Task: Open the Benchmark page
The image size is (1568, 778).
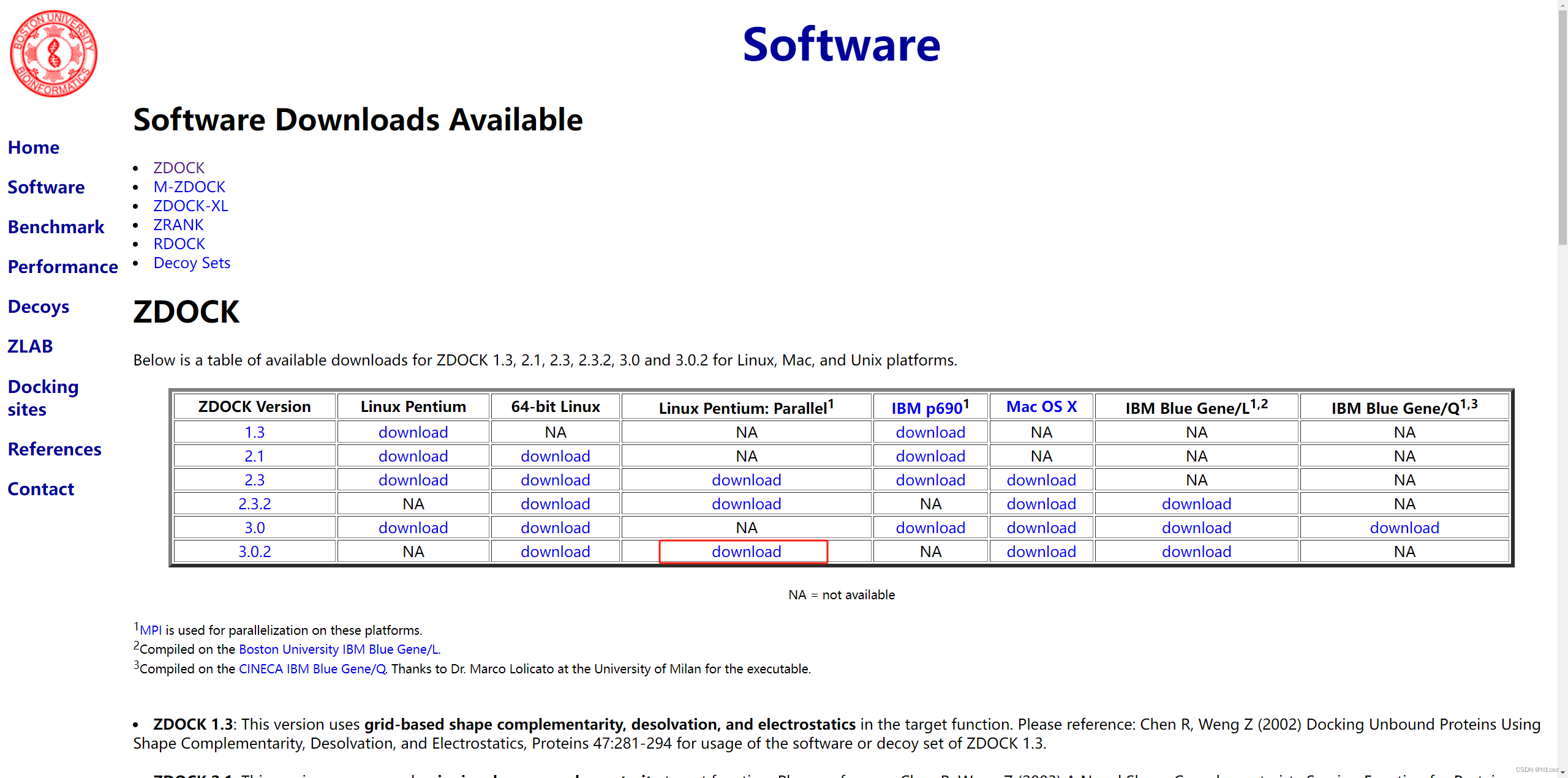Action: (x=56, y=226)
